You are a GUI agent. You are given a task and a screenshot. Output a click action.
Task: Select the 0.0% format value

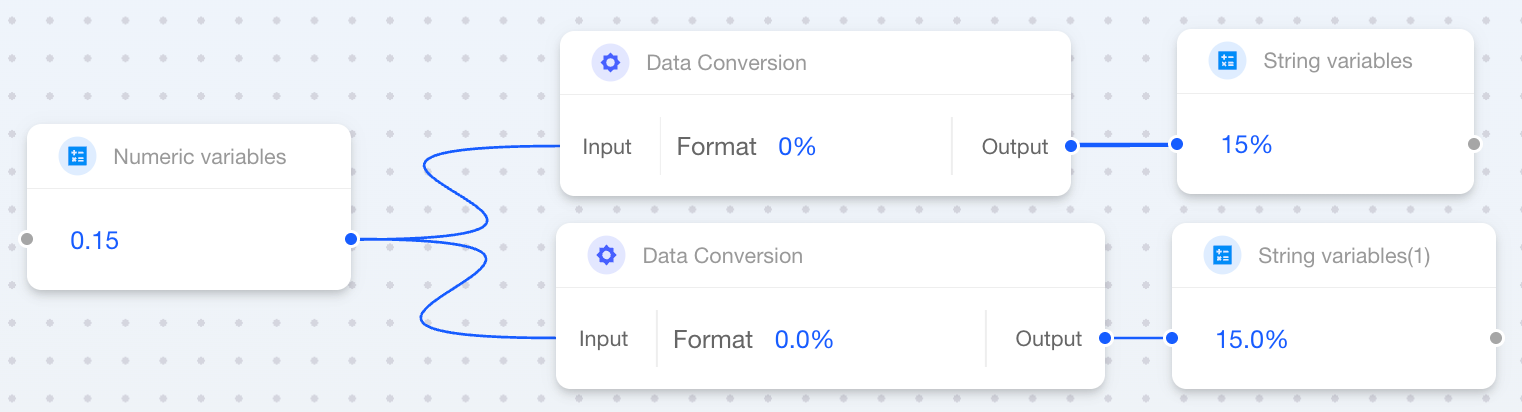(x=804, y=340)
